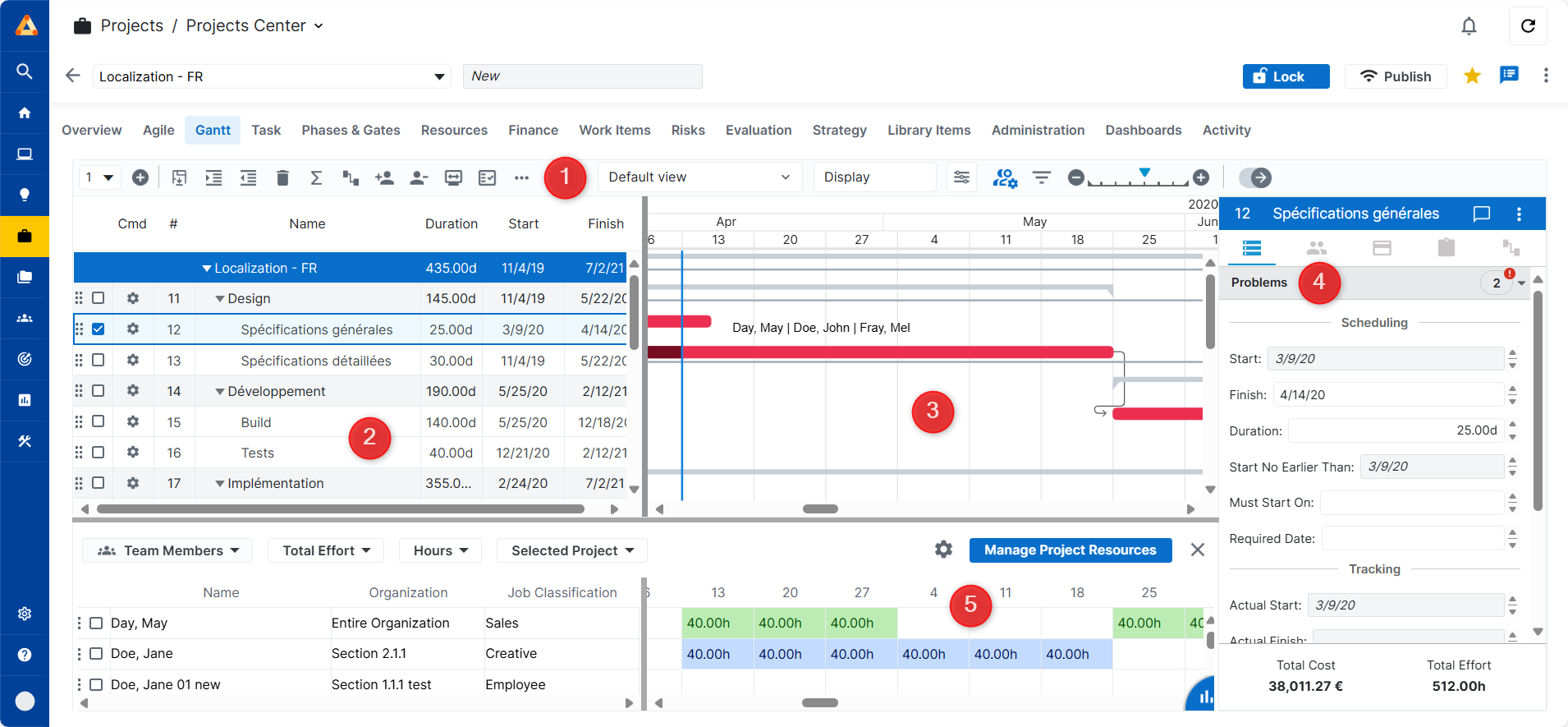Click the notification bell icon

pos(1469,26)
